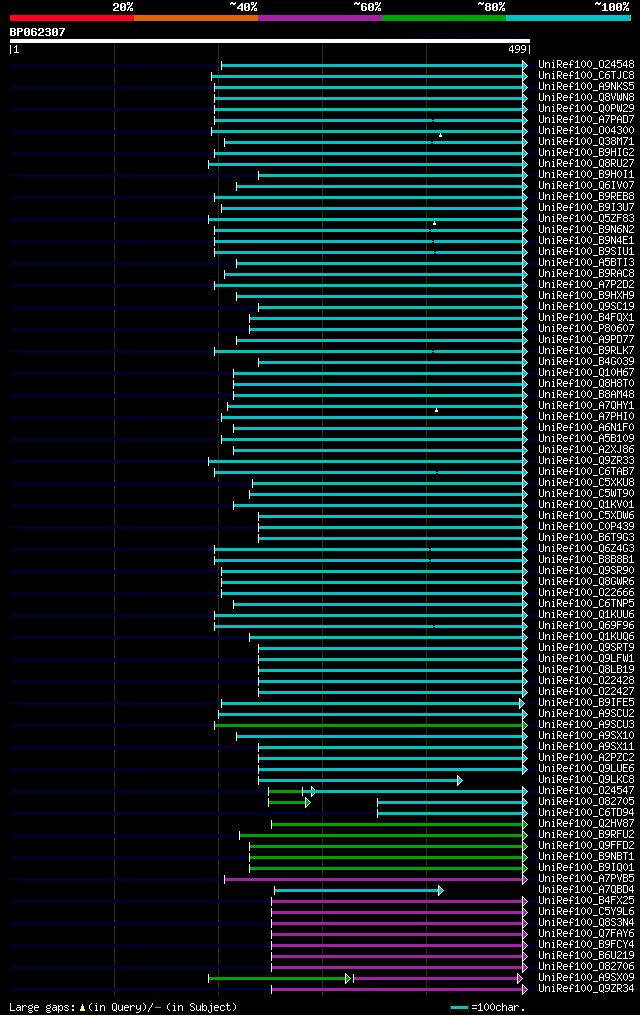This screenshot has width=640, height=1015.
Task: Select the UniRef100_A7PAD7 label
Action: [586, 119]
